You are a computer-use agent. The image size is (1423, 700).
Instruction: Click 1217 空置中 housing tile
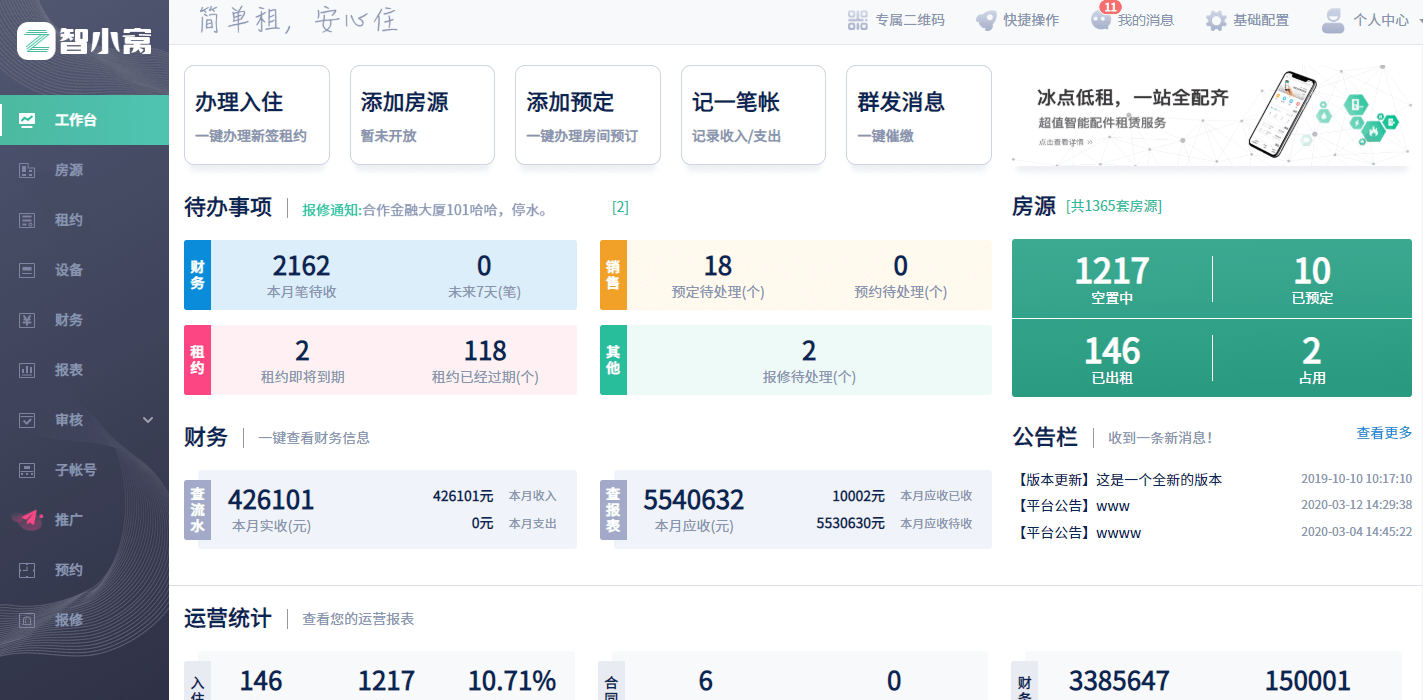tap(1112, 279)
